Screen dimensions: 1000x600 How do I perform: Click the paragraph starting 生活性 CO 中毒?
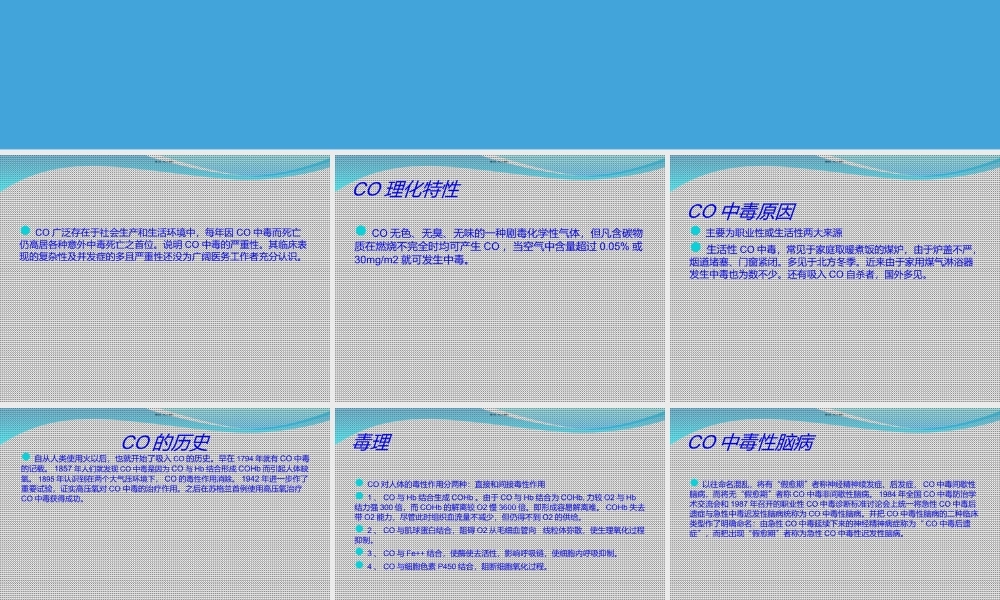832,262
